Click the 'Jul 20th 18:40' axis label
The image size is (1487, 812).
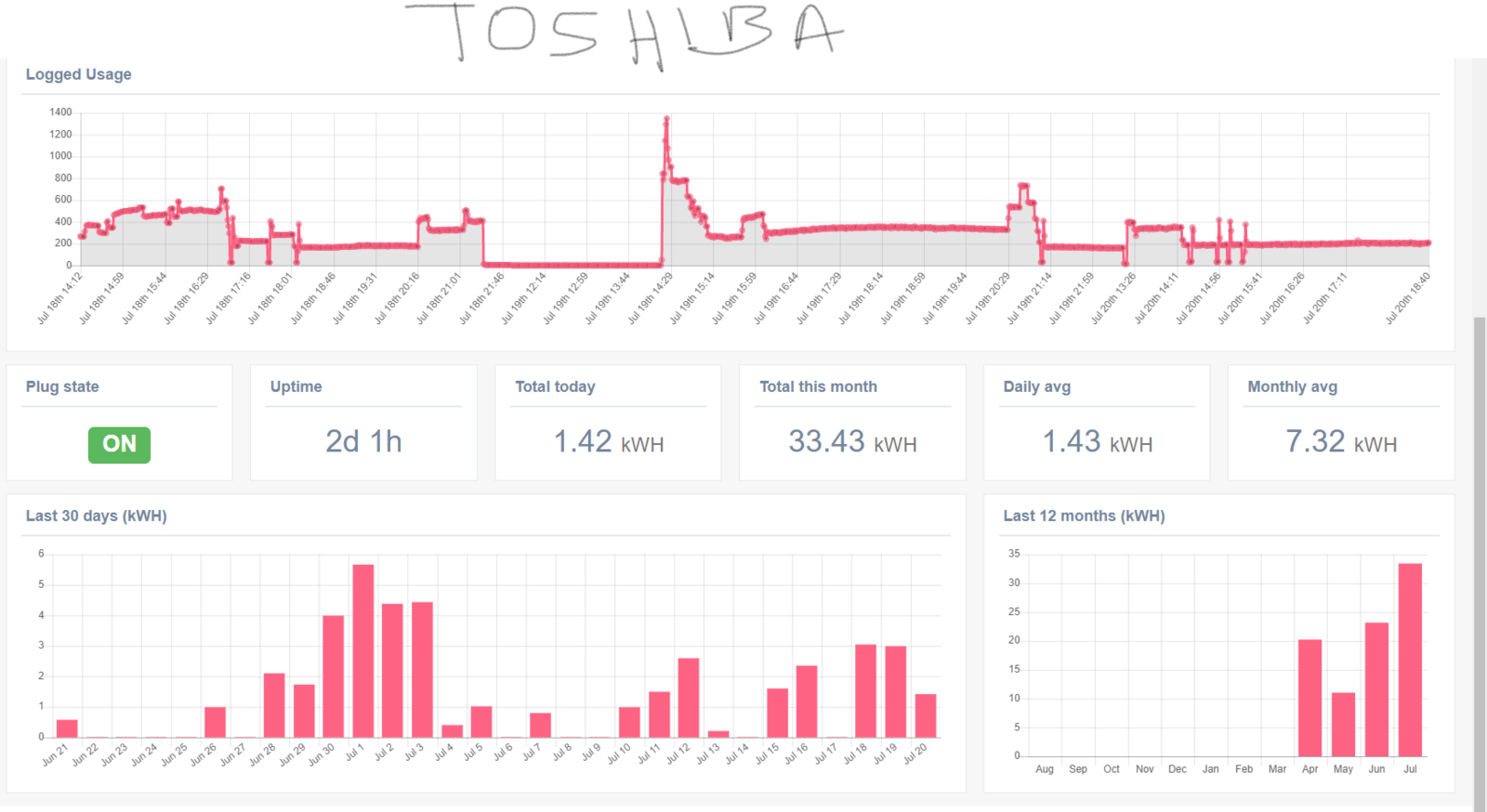1407,297
